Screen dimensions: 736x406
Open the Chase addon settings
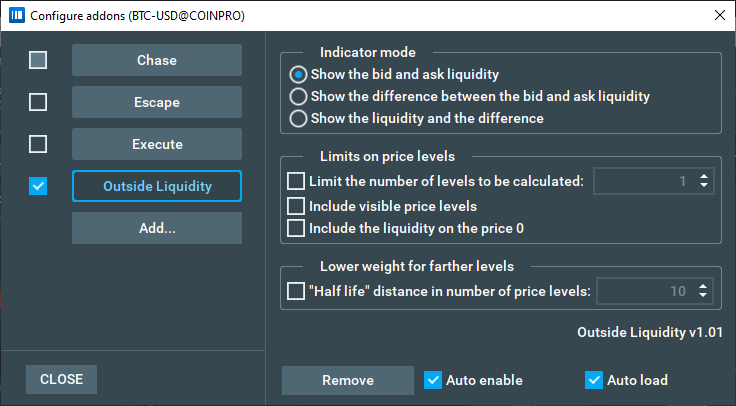coord(157,60)
